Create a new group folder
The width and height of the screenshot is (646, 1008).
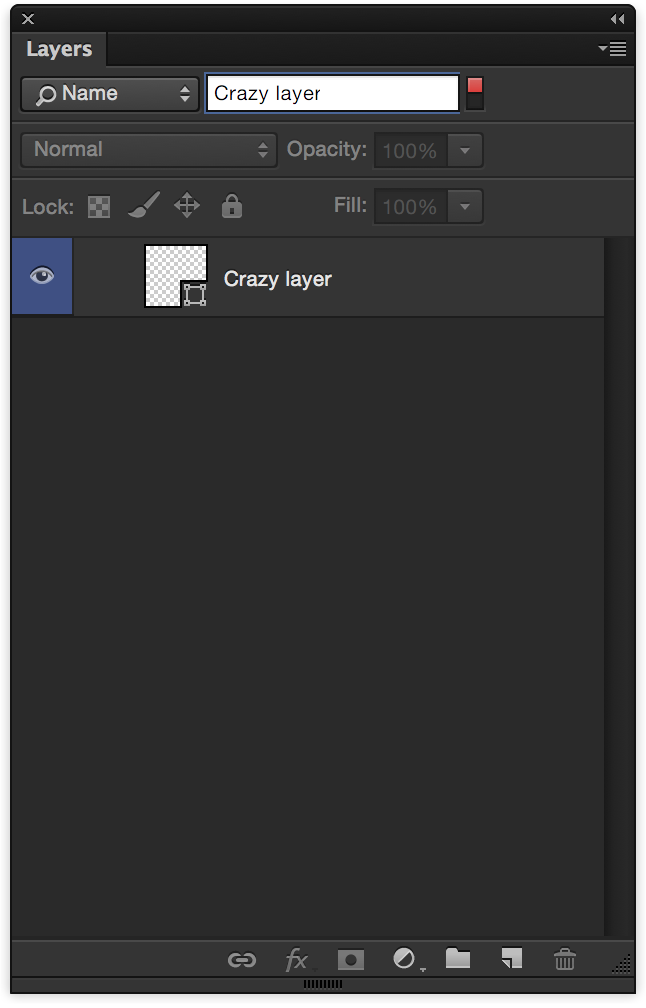pyautogui.click(x=458, y=959)
